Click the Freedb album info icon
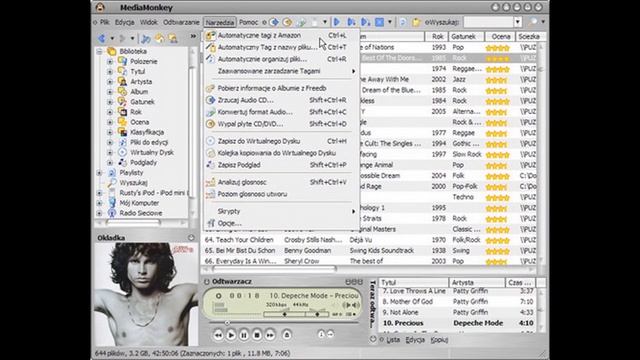Screen dimensions: 640x360 tap(210, 88)
